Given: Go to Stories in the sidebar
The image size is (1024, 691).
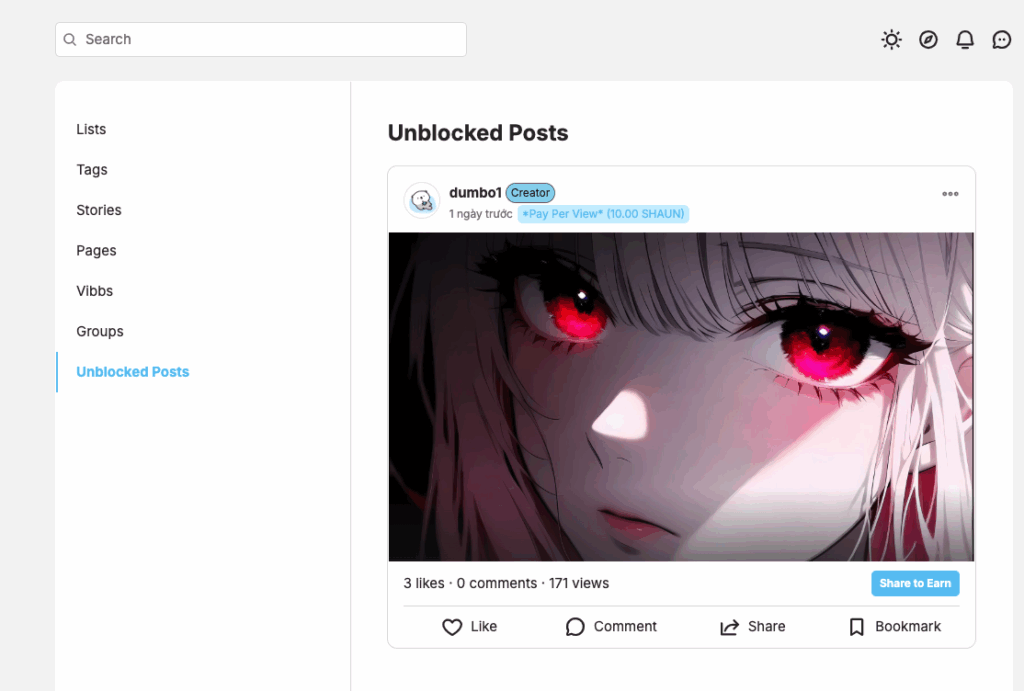Looking at the screenshot, I should pyautogui.click(x=99, y=210).
